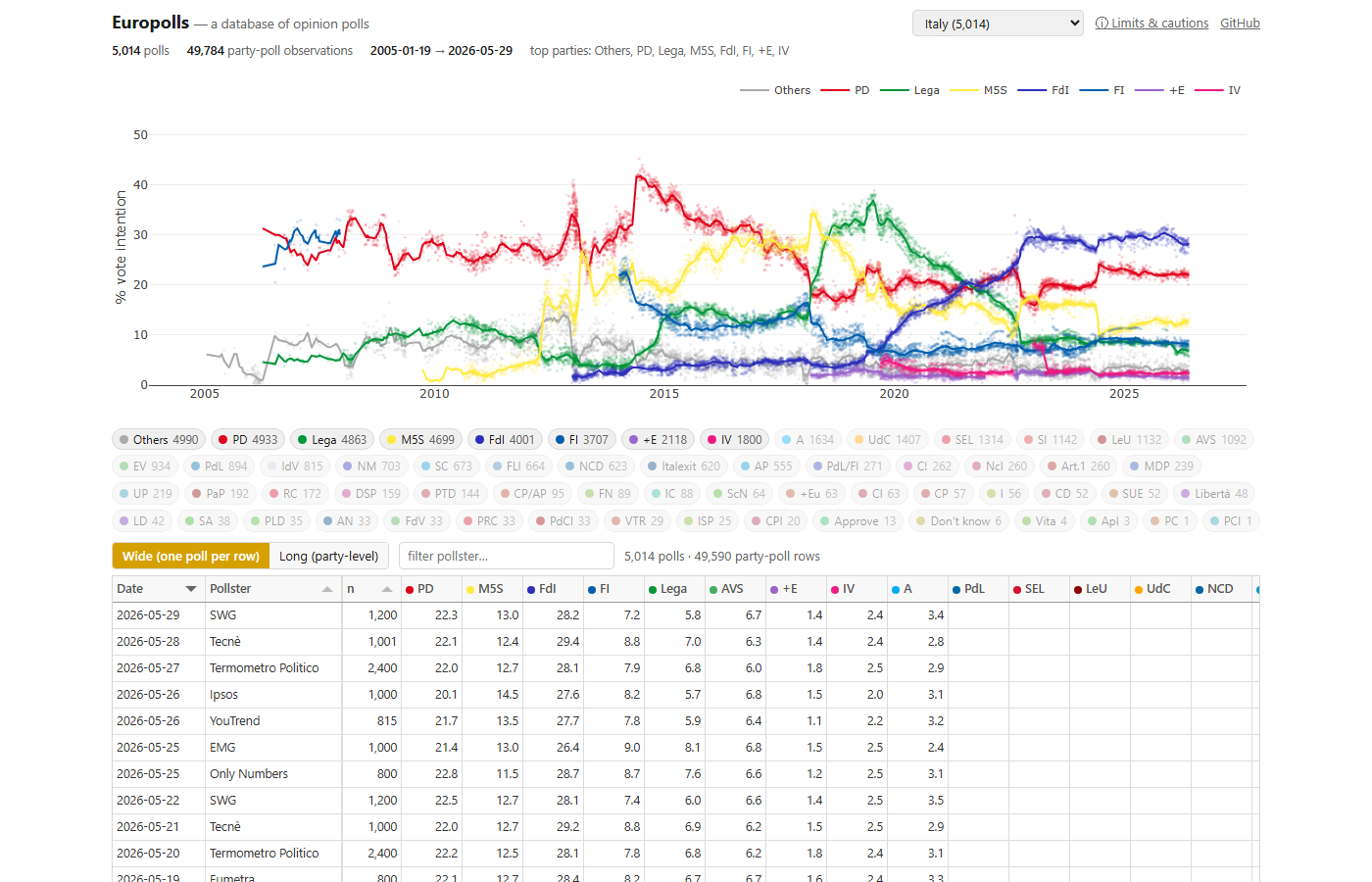The image size is (1372, 882).
Task: Sort table by n sample size column
Action: [369, 589]
